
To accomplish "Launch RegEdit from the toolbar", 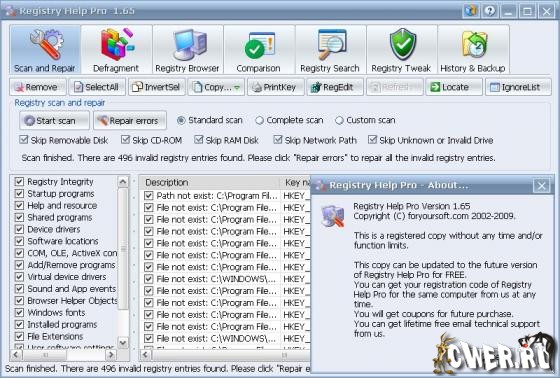I will tap(335, 87).
